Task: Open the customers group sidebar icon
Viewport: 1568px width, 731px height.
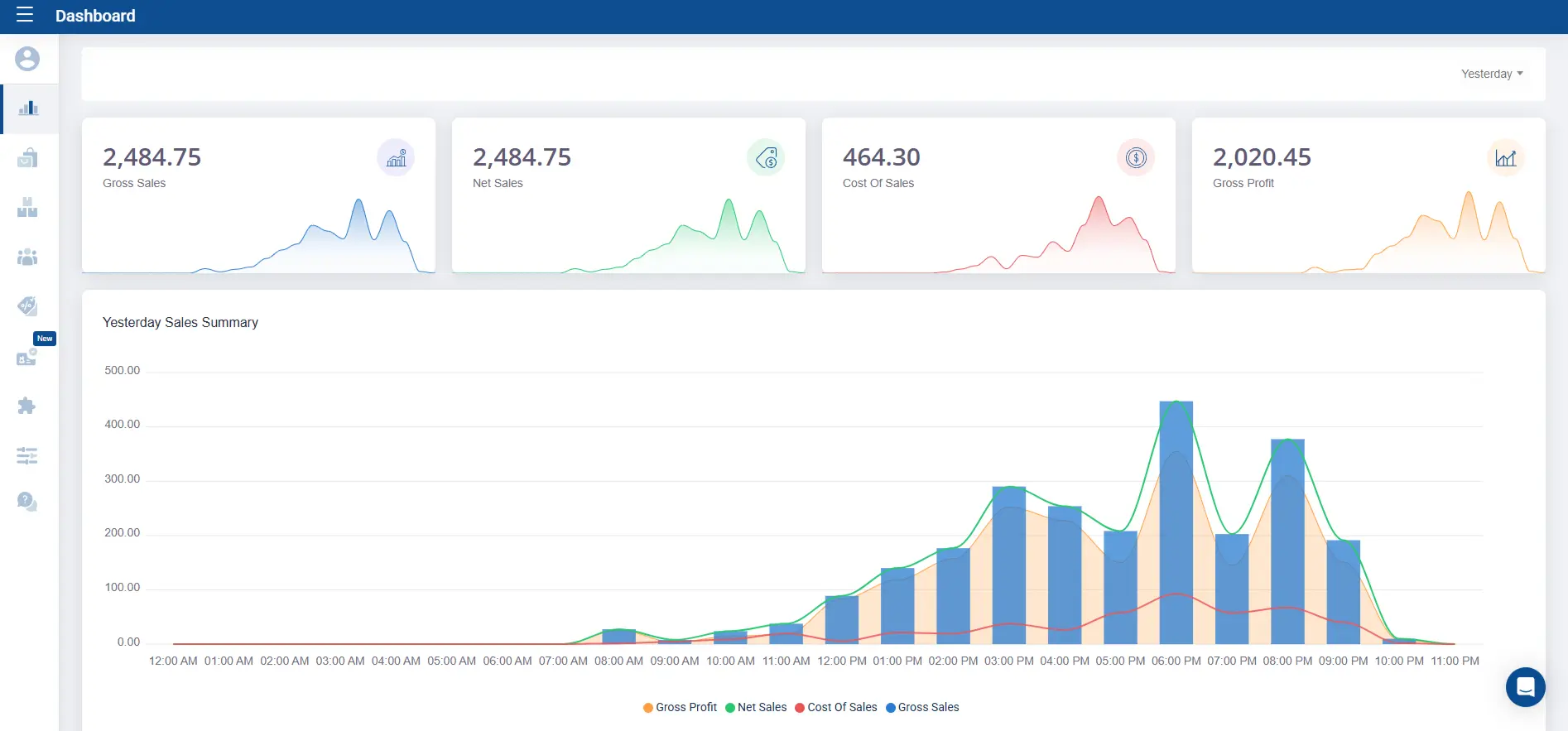Action: click(27, 257)
